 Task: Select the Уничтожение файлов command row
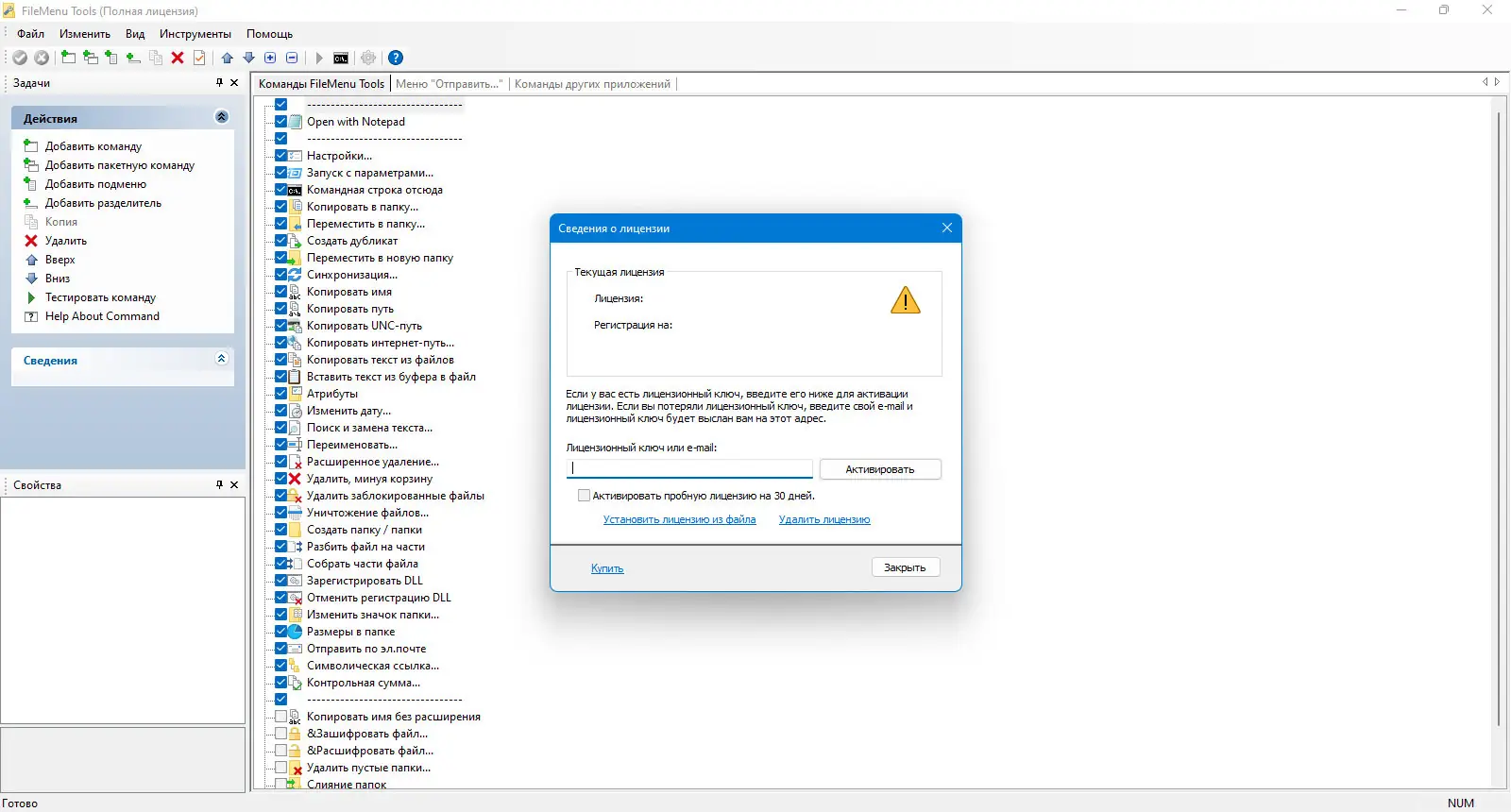pos(367,513)
